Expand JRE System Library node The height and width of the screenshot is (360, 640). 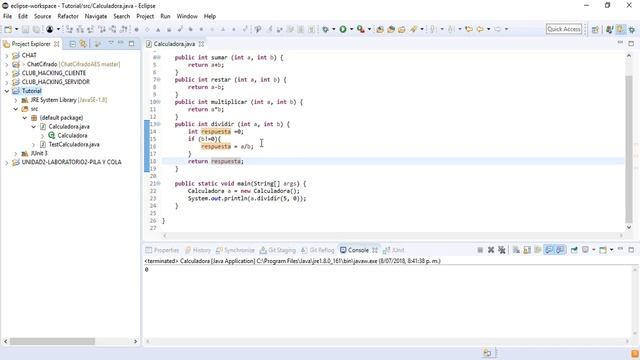16,100
